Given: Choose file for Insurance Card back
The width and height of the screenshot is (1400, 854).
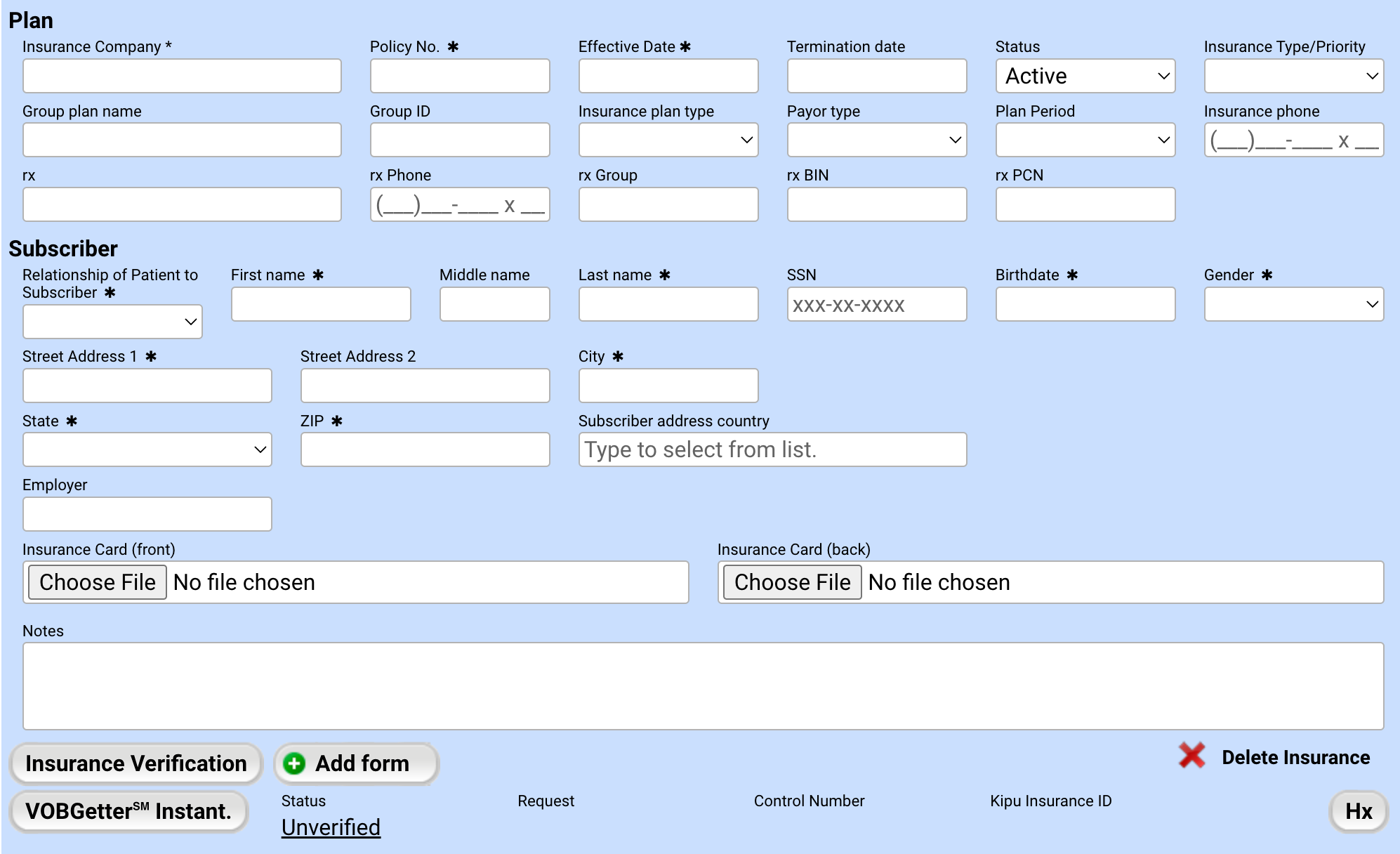Looking at the screenshot, I should (792, 582).
